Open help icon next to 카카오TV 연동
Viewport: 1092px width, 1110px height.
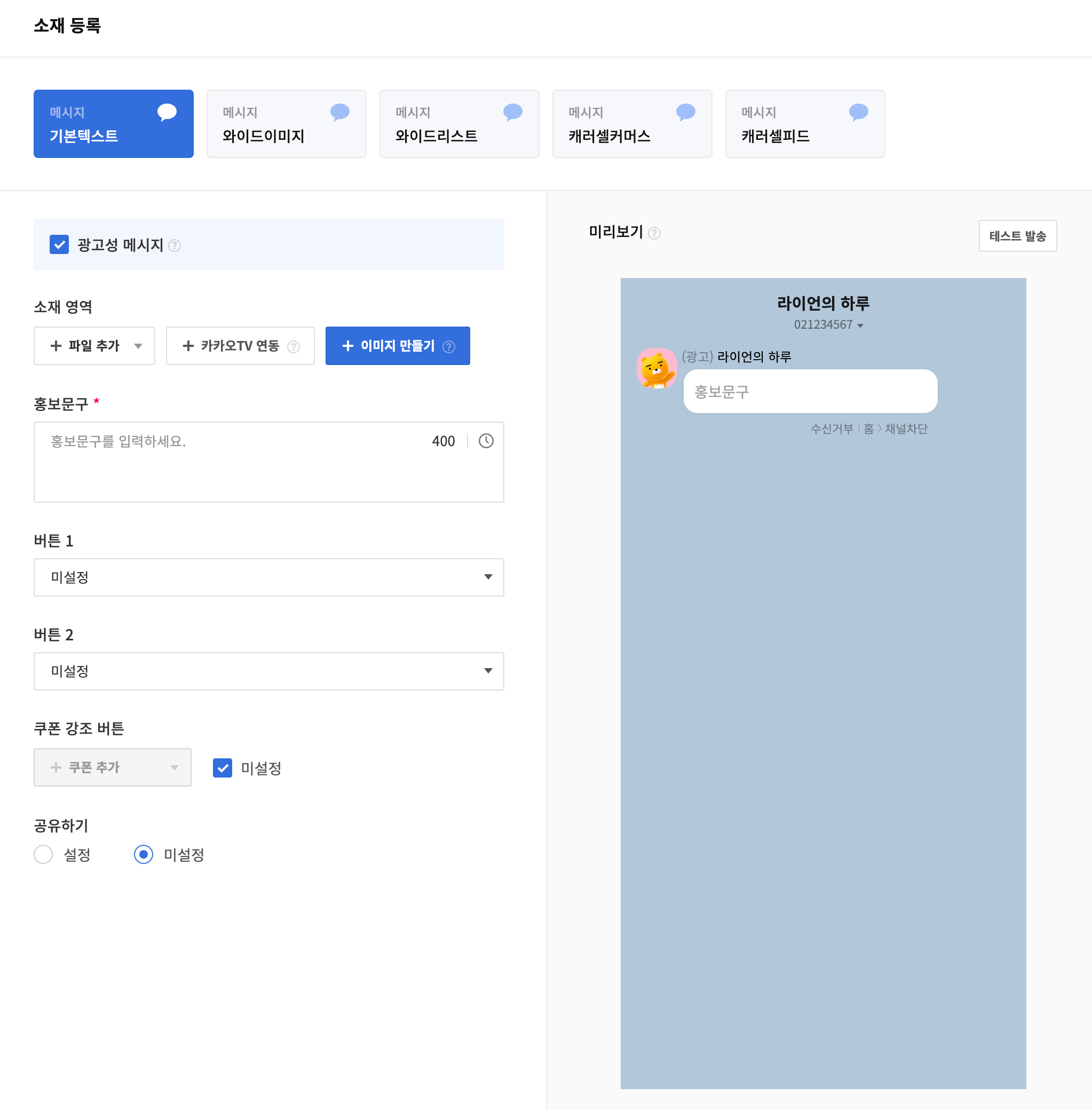[x=294, y=346]
